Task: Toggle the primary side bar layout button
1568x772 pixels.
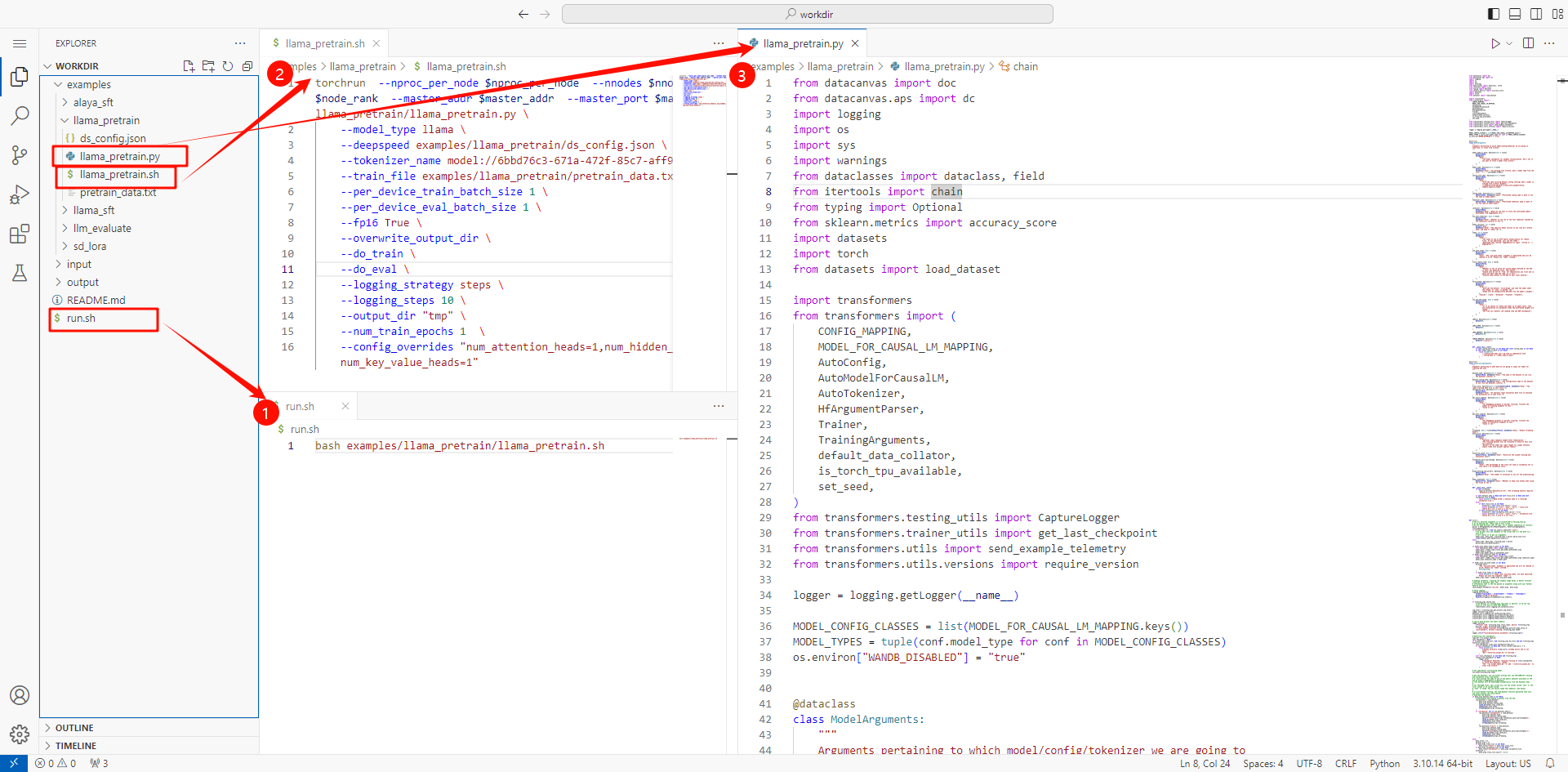Action: 1494,14
